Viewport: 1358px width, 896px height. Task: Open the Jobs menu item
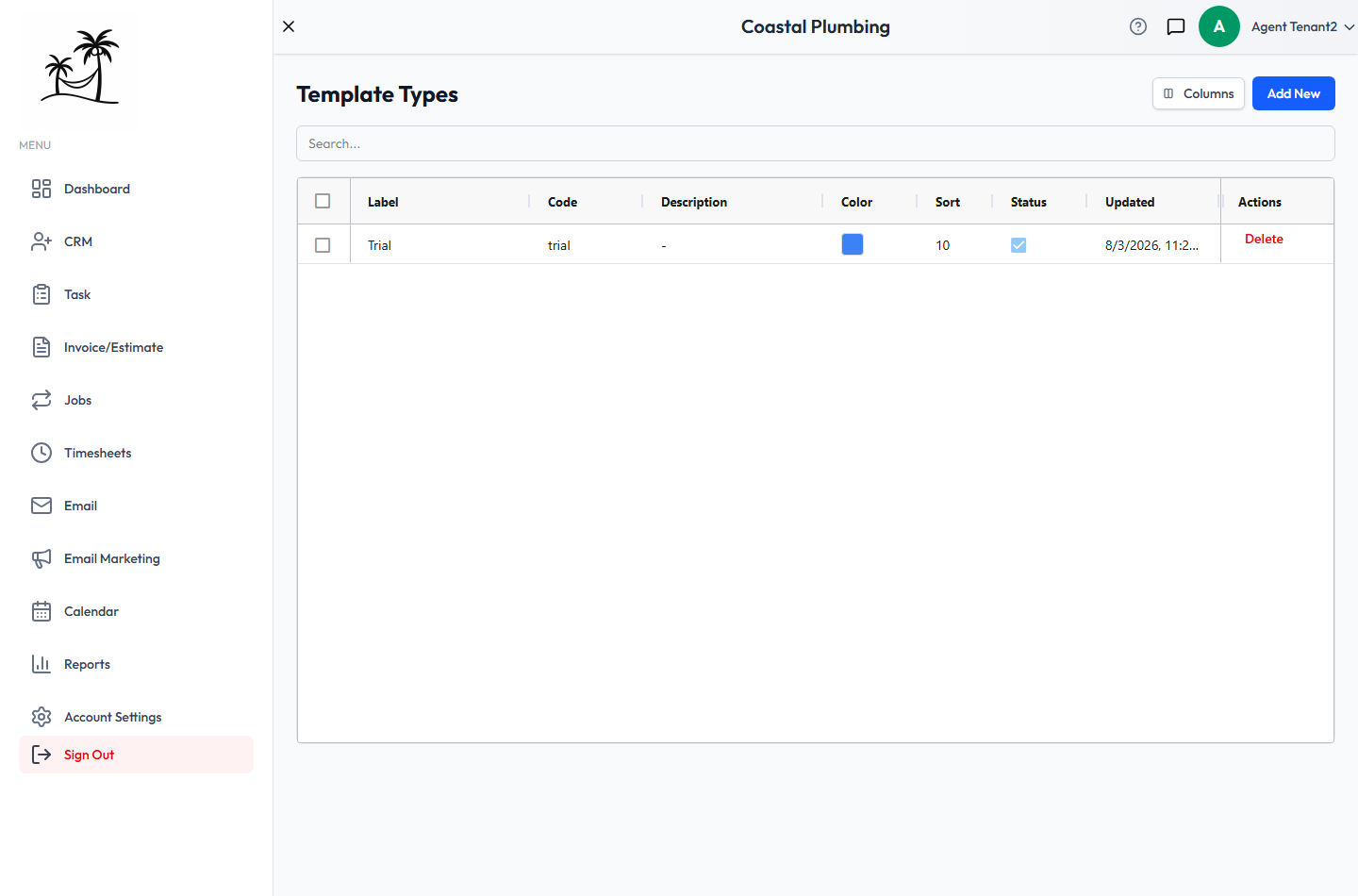click(136, 400)
